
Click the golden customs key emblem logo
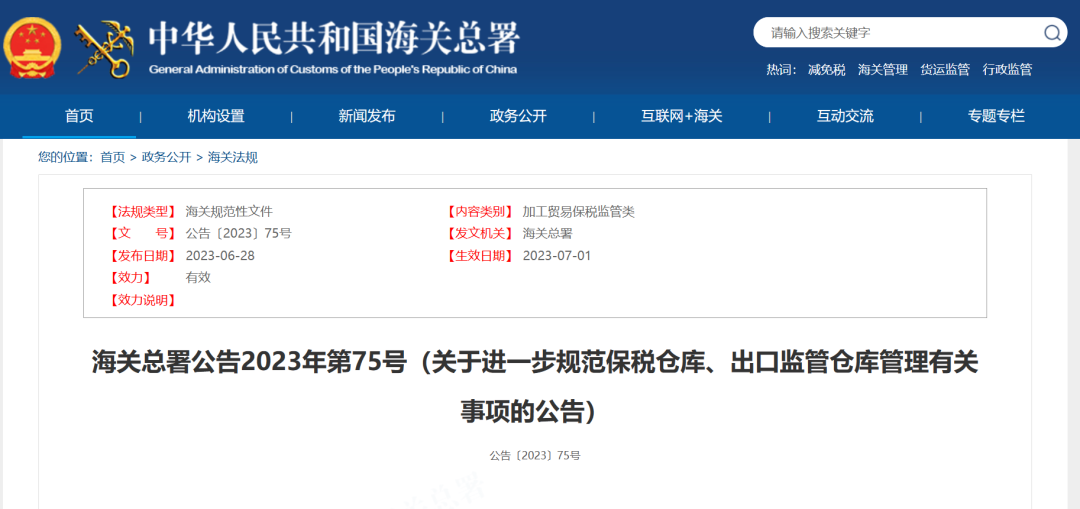[105, 47]
